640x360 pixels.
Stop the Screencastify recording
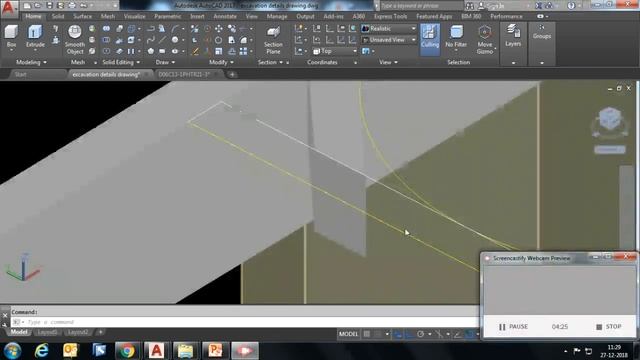pos(609,327)
